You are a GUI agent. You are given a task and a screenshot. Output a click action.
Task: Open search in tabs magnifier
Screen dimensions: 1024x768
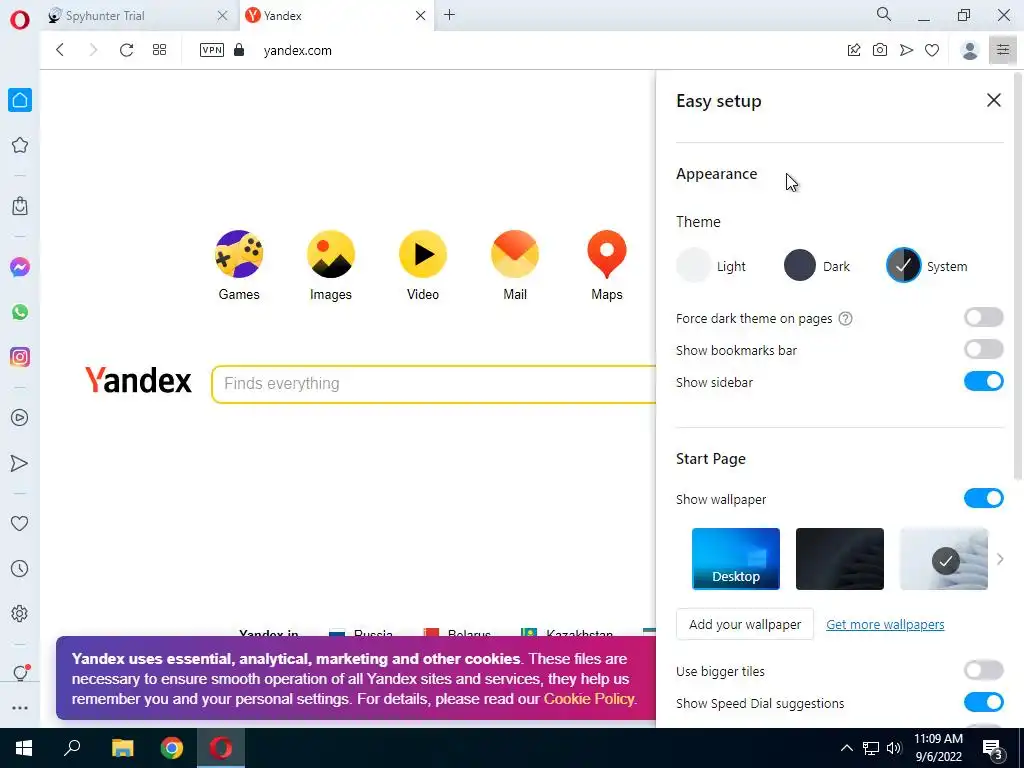tap(884, 14)
